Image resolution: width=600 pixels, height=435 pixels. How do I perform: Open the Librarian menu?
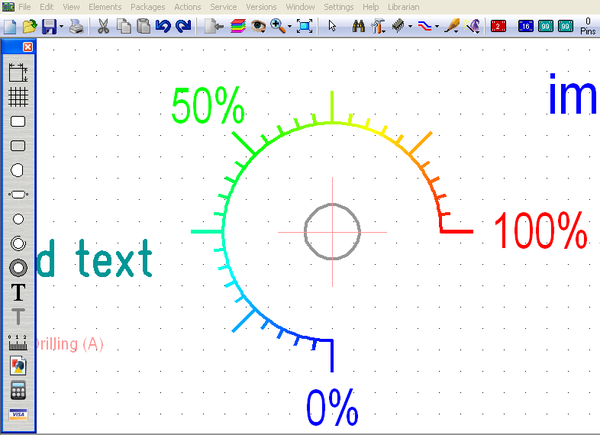coord(403,7)
